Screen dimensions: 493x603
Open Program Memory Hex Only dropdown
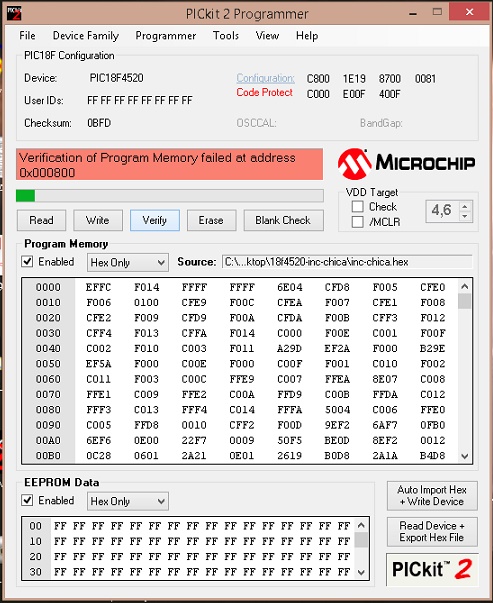click(x=128, y=263)
